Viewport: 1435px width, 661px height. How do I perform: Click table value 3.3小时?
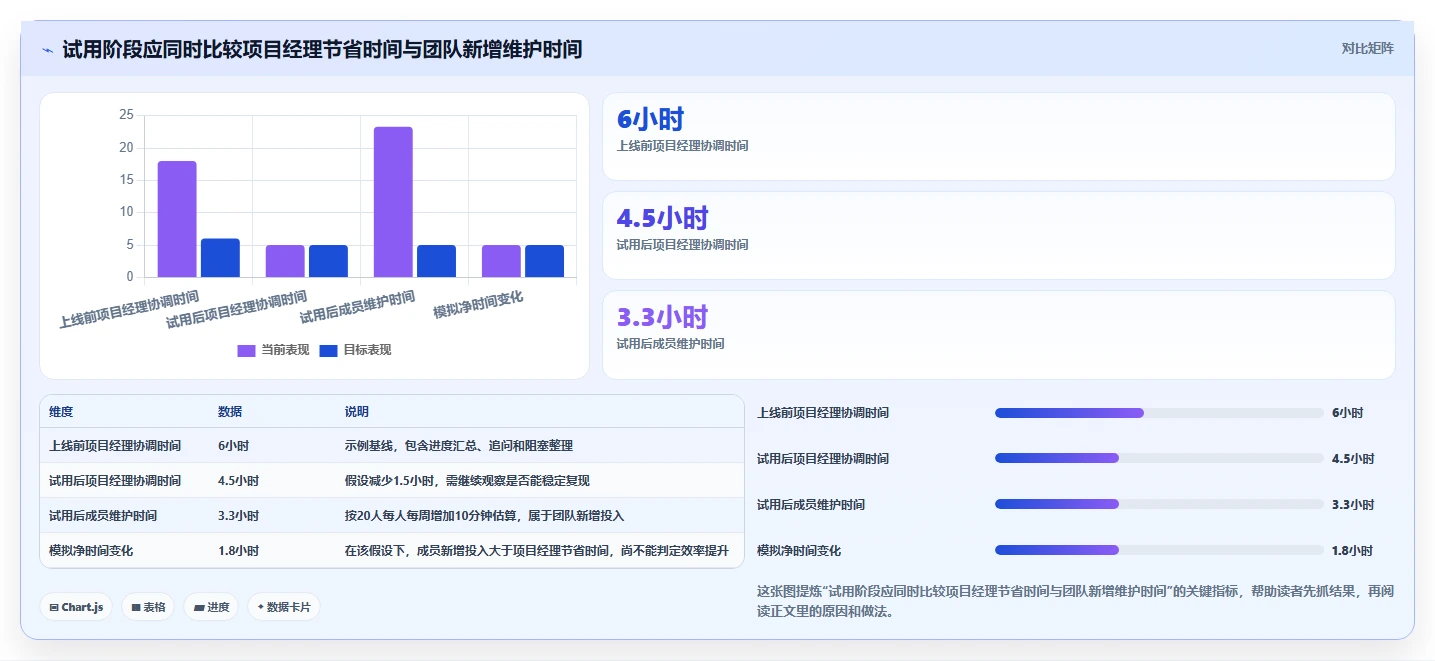[x=238, y=516]
